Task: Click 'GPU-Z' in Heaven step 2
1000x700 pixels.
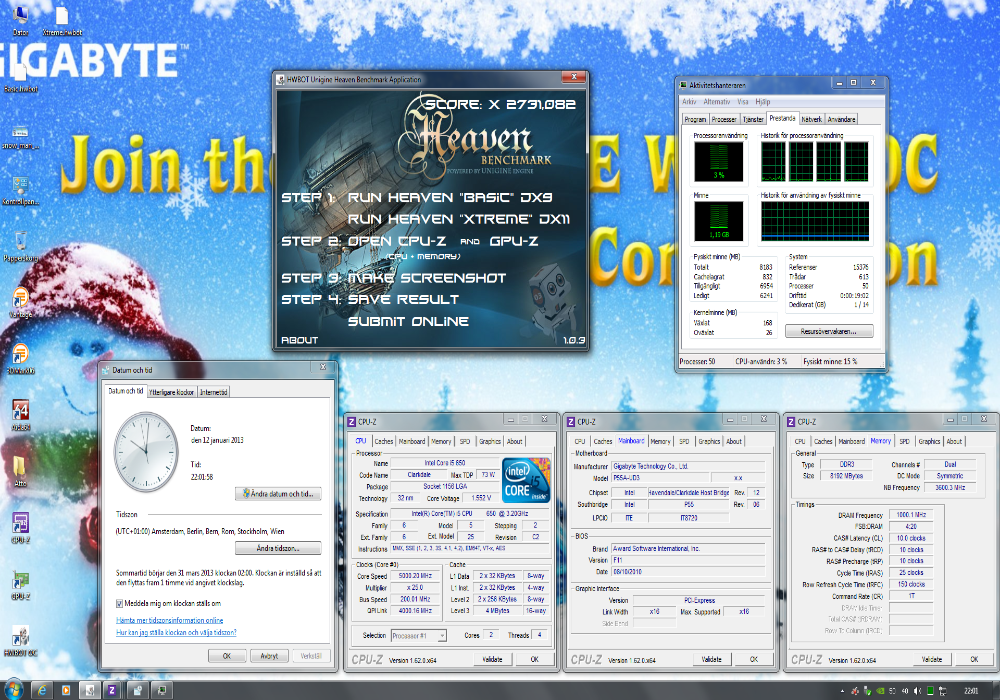Action: 514,241
